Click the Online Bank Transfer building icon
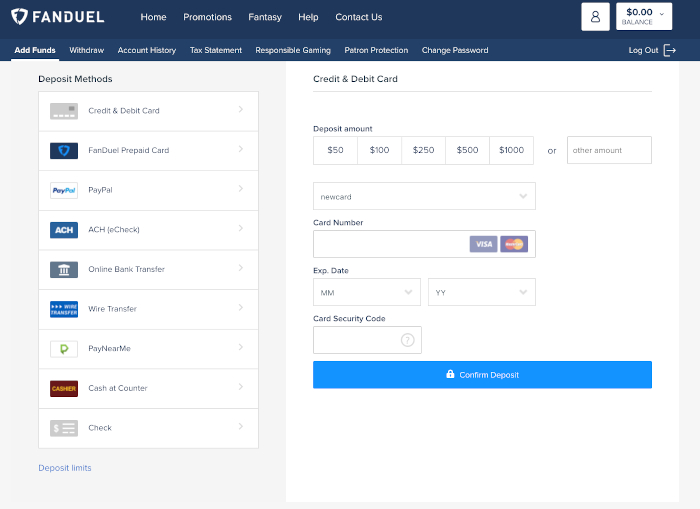The height and width of the screenshot is (509, 700). (x=64, y=270)
